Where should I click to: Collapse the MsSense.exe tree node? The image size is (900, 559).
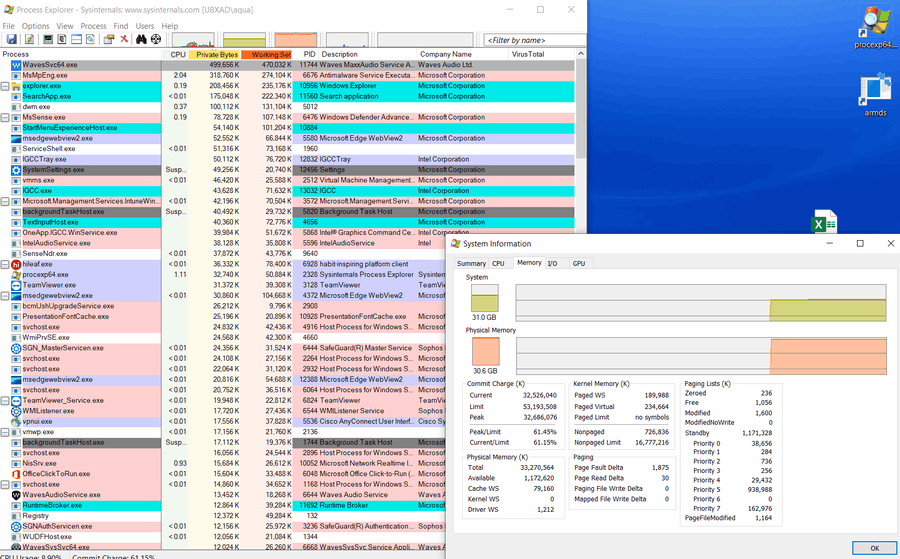click(5, 117)
